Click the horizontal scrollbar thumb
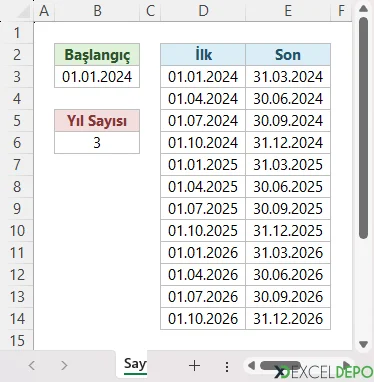 pos(279,365)
